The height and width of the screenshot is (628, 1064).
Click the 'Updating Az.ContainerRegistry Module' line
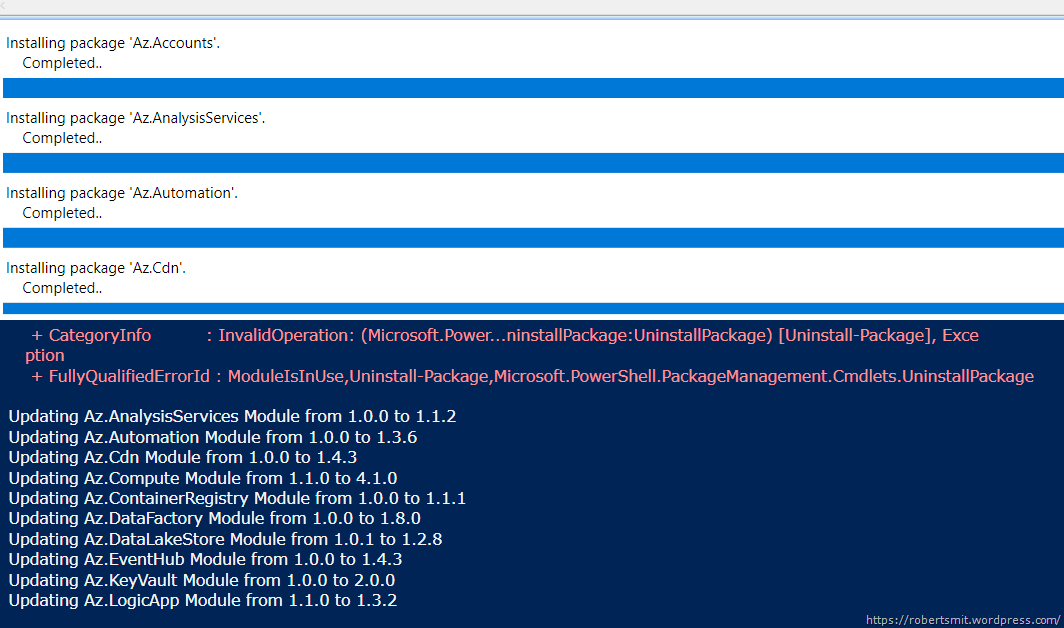pos(236,498)
